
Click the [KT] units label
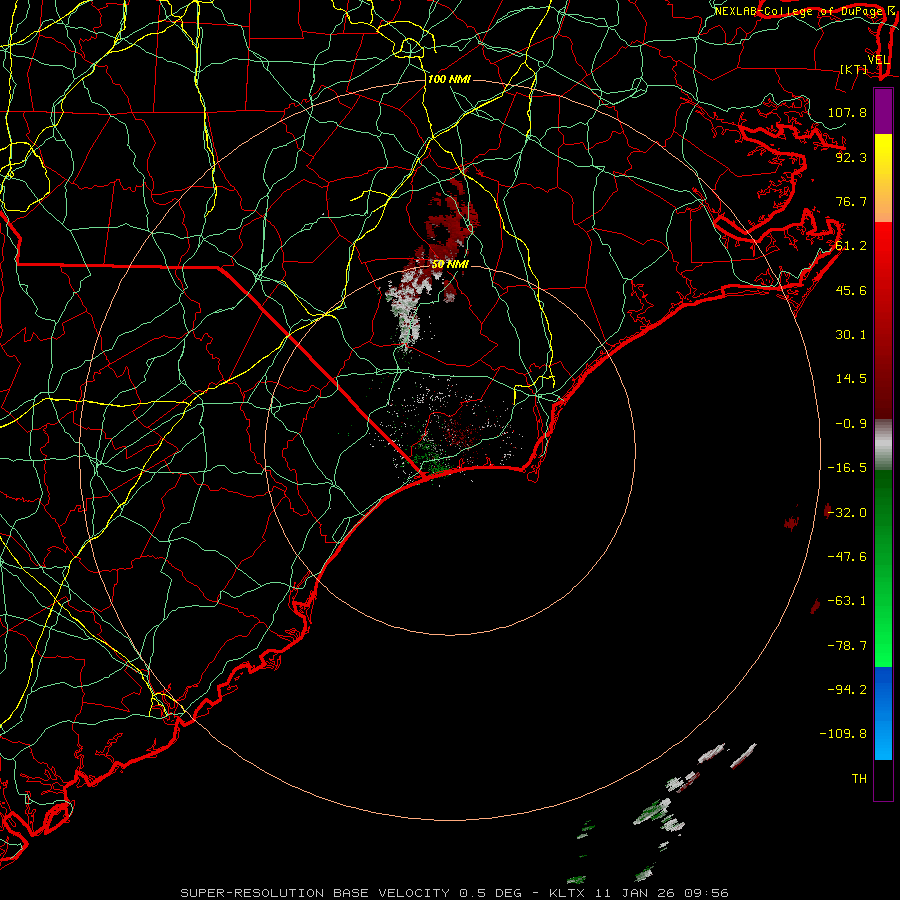pos(854,69)
